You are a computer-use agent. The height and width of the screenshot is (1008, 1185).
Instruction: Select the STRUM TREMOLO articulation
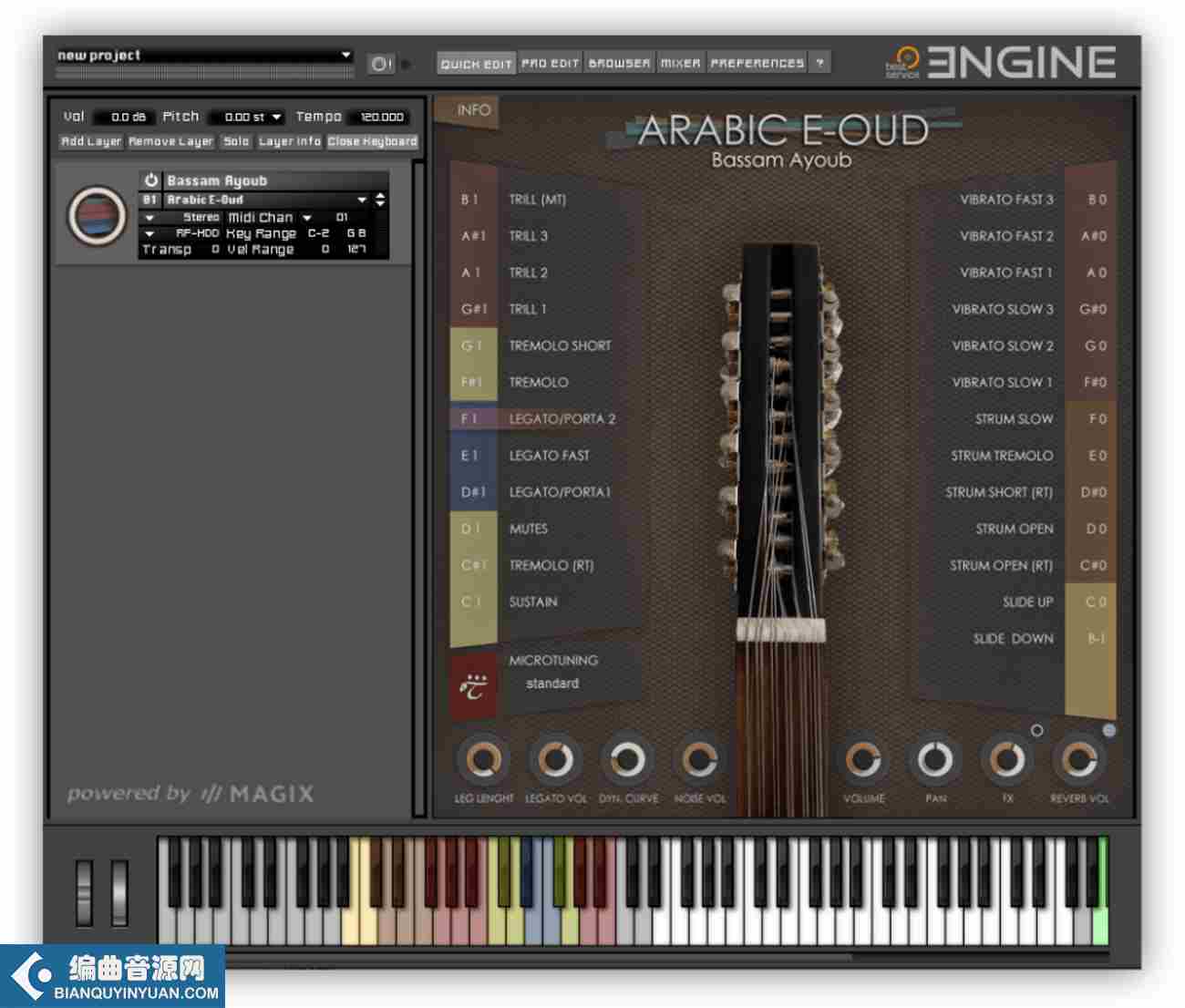[1002, 455]
